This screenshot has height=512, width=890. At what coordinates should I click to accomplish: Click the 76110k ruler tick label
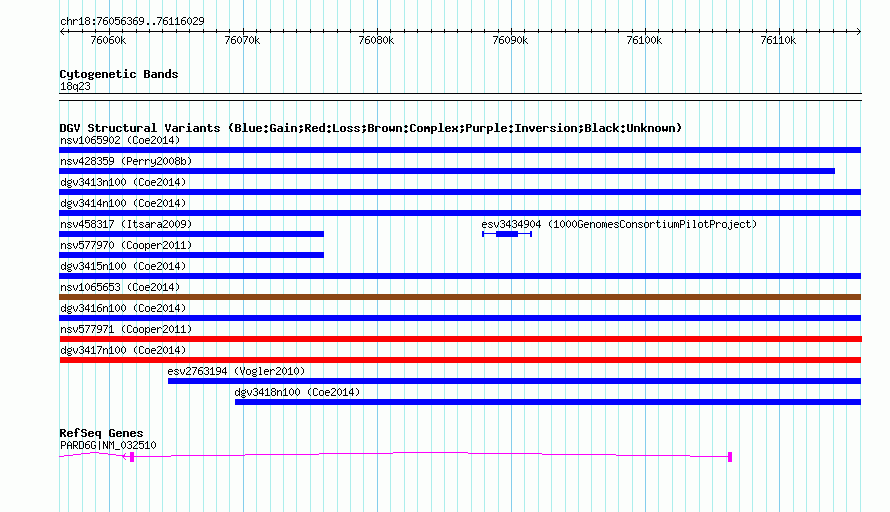778,40
